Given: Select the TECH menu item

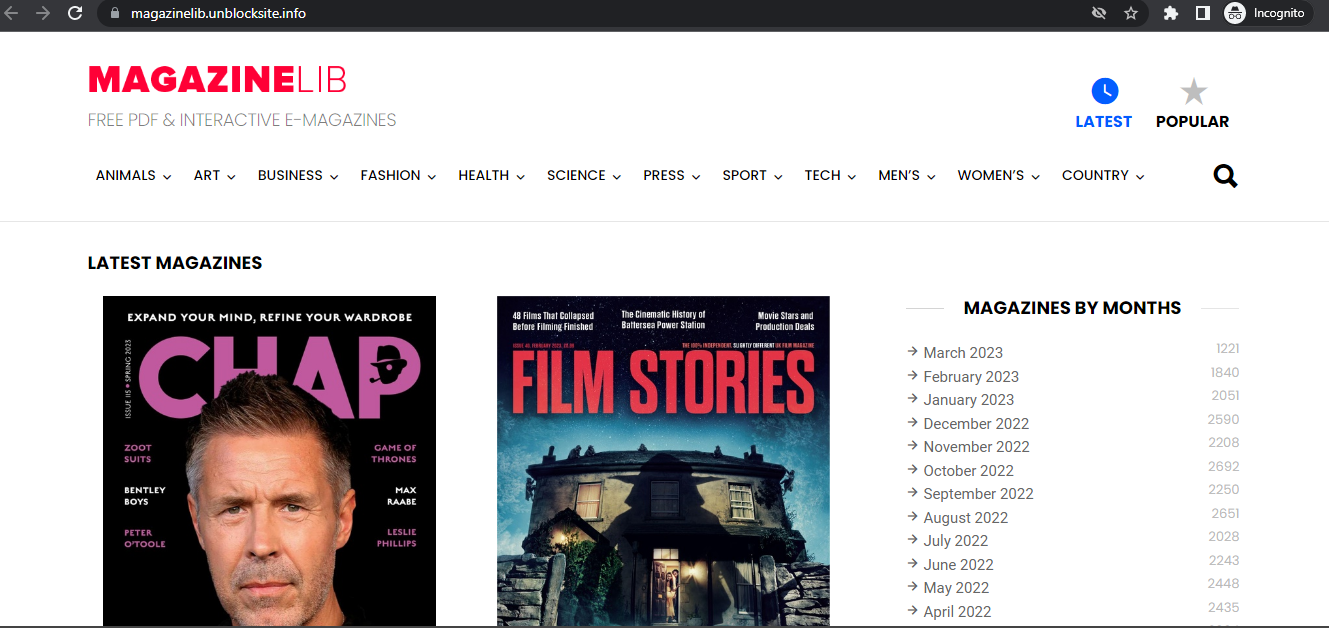Looking at the screenshot, I should click(823, 175).
